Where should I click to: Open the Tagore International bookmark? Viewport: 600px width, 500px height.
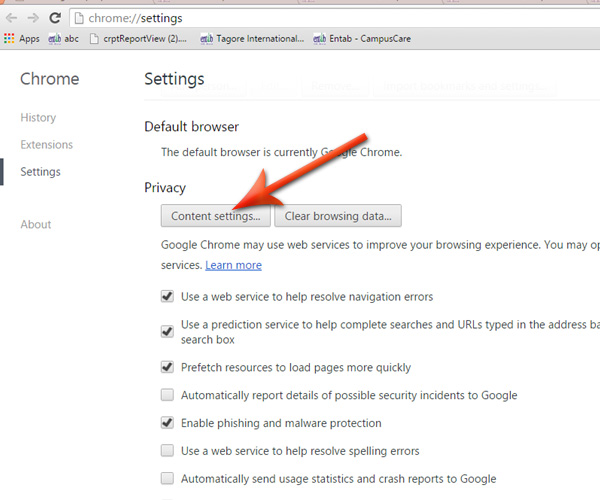point(252,39)
